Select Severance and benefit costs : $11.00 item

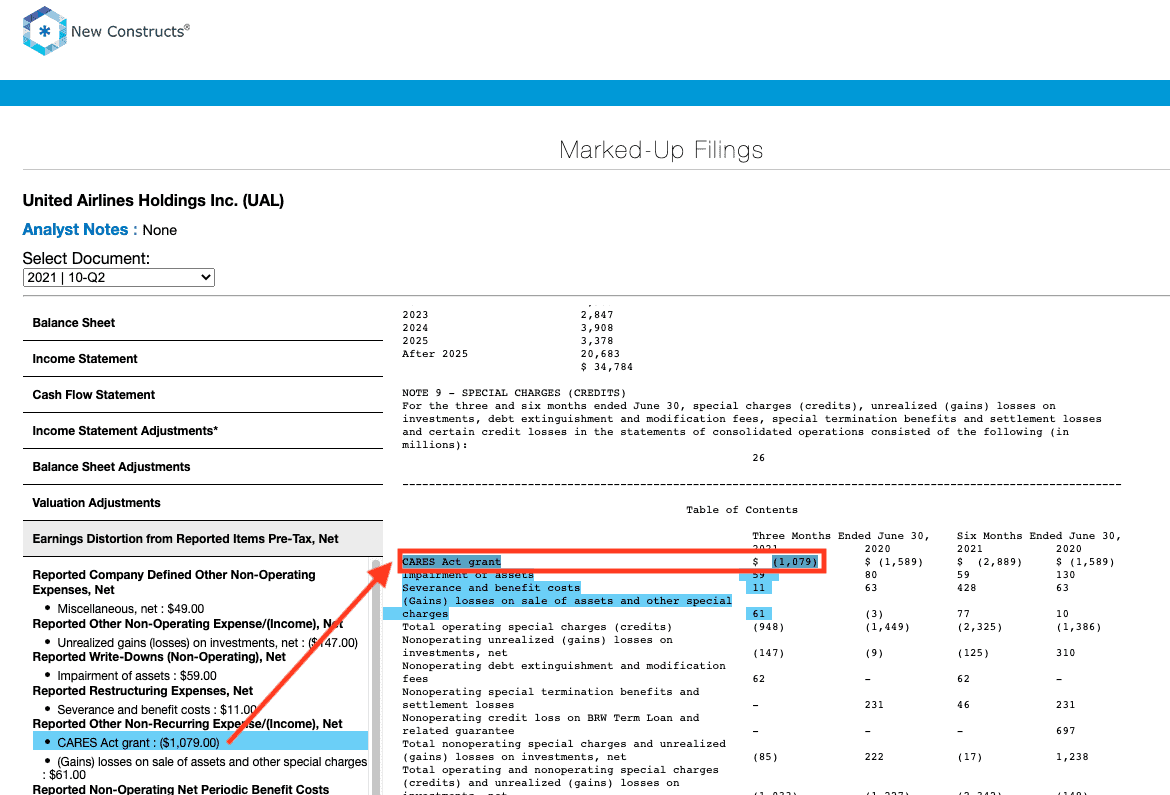pyautogui.click(x=157, y=710)
